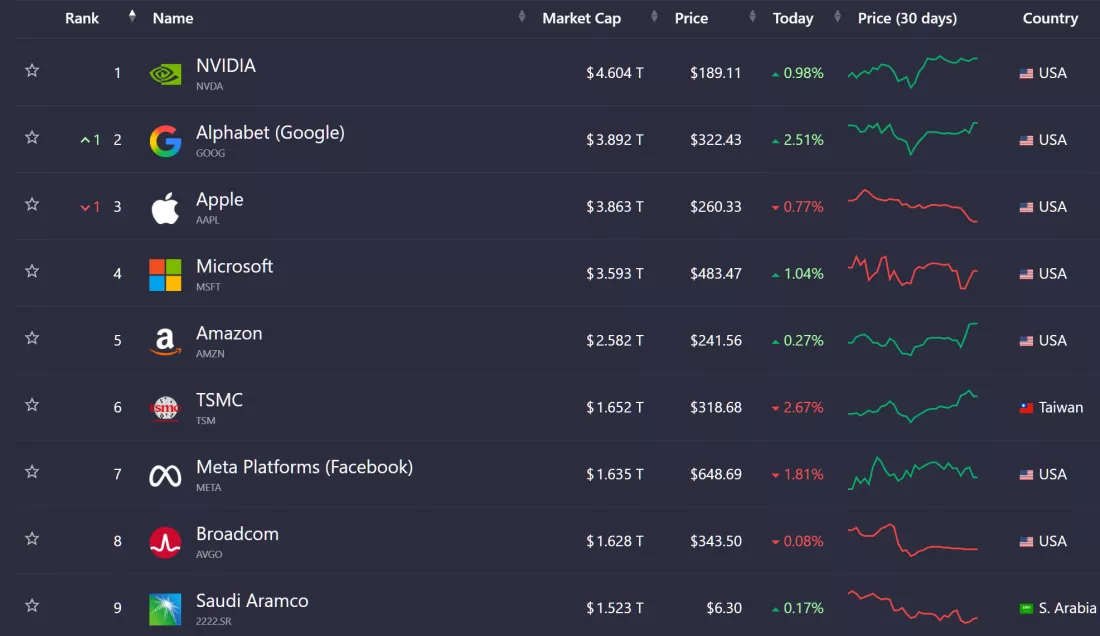Click the Alphabet Google logo icon
1100x636 pixels.
point(165,141)
